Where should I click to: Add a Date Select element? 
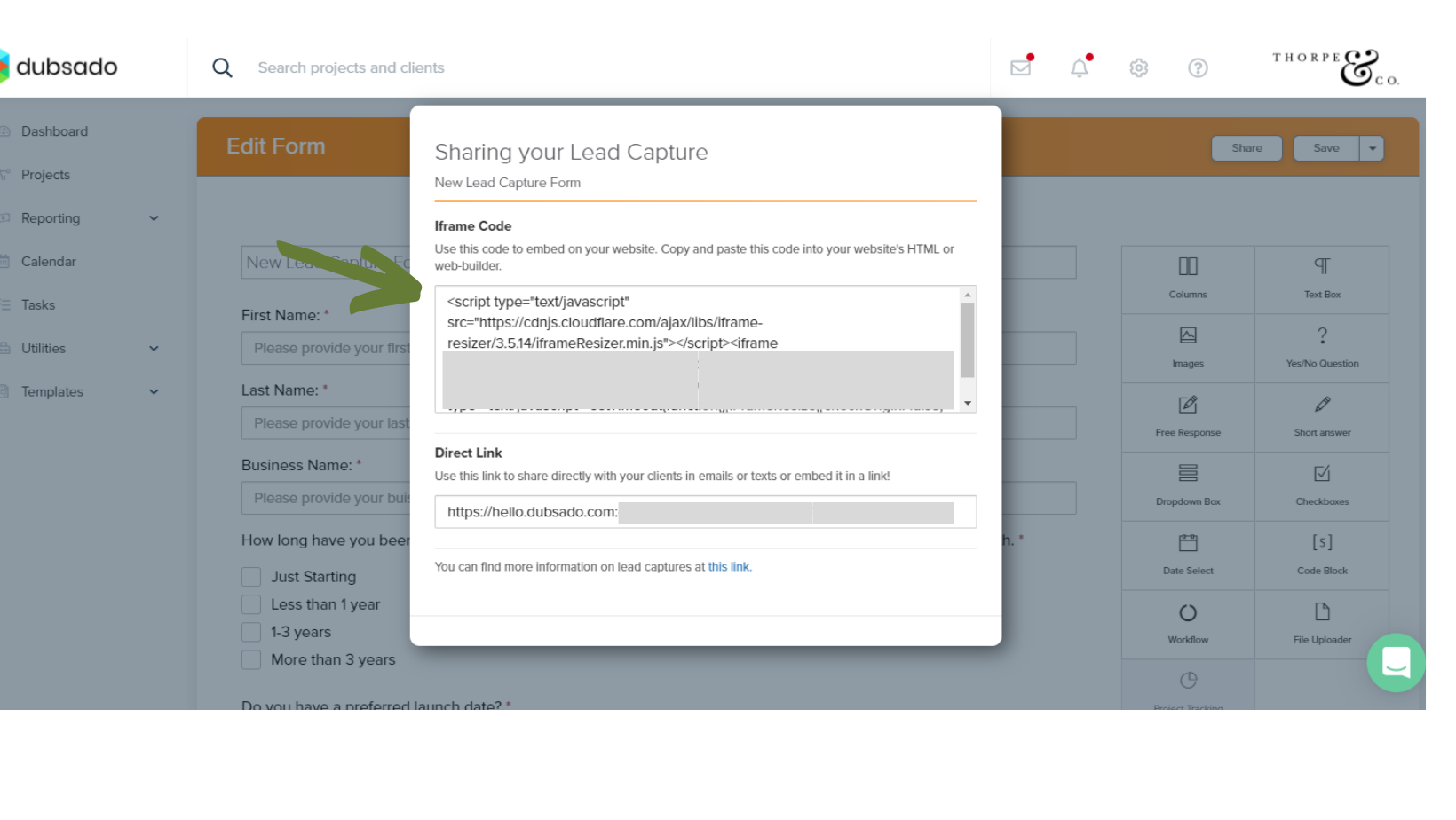pyautogui.click(x=1188, y=556)
